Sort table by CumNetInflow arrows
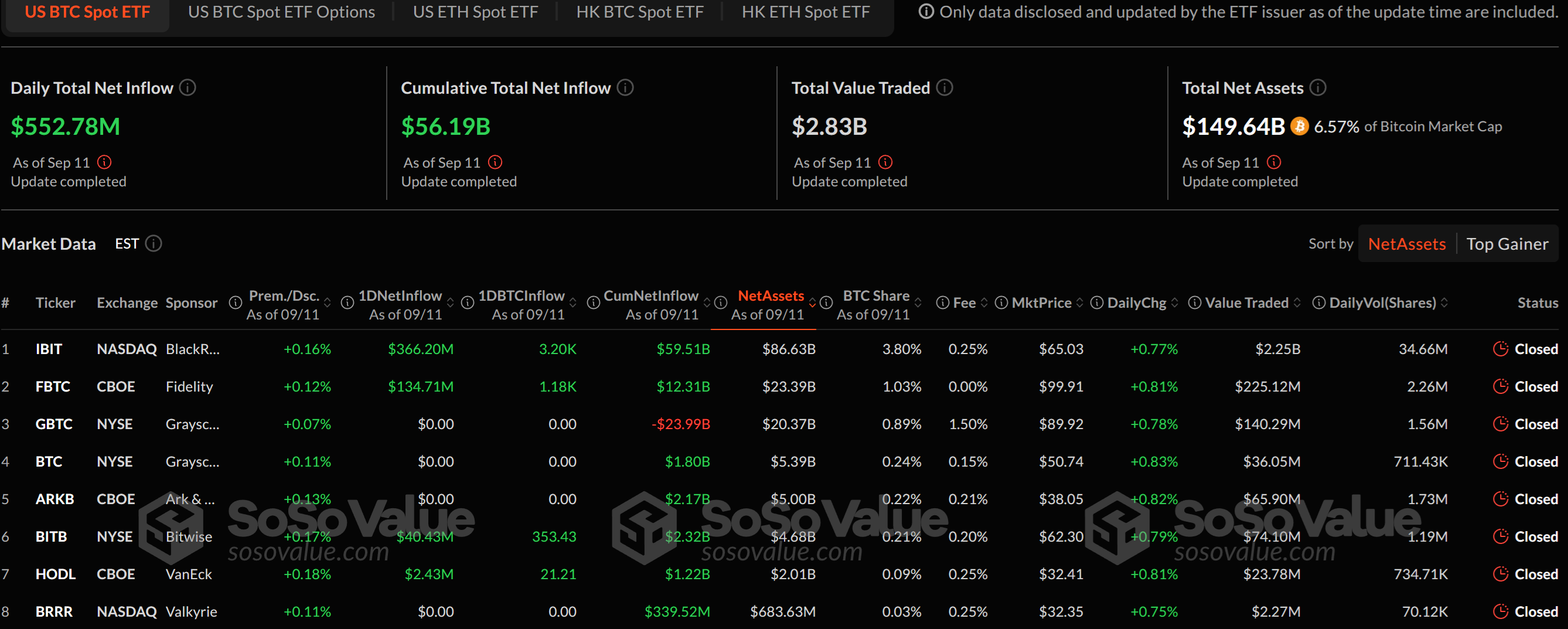Viewport: 1568px width, 629px height. pos(707,302)
